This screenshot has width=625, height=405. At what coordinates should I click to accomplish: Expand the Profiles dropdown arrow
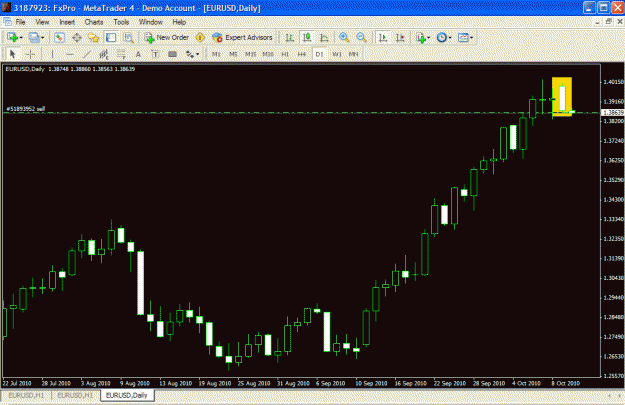tap(42, 38)
